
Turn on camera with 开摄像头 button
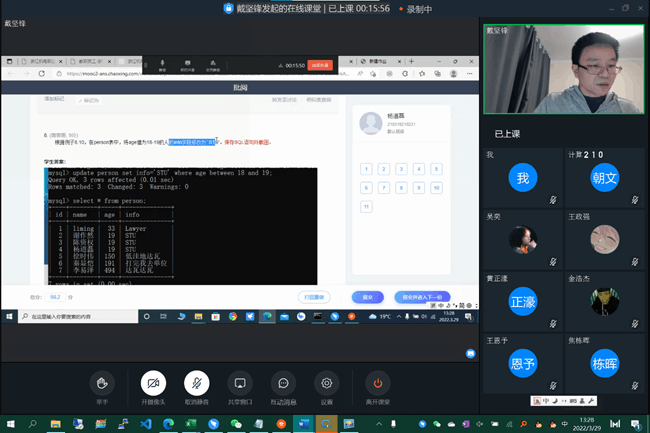point(152,383)
